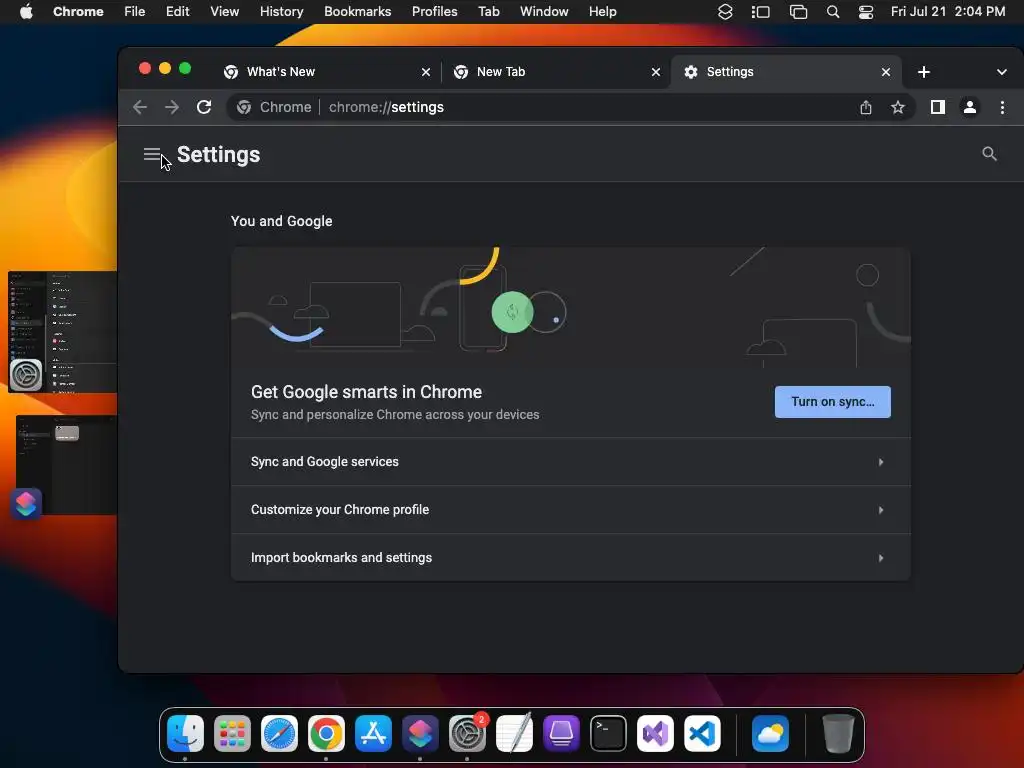Click the Turn on sync button

832,402
